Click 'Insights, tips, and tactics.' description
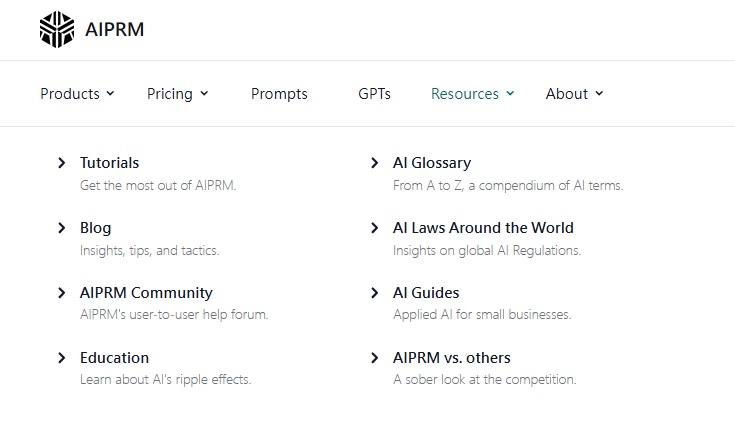This screenshot has height=427, width=735. coord(150,250)
